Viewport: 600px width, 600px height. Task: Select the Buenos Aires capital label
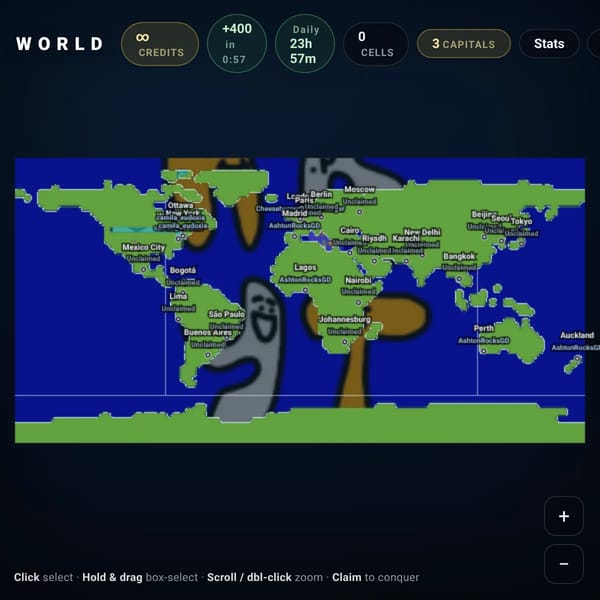pos(208,332)
